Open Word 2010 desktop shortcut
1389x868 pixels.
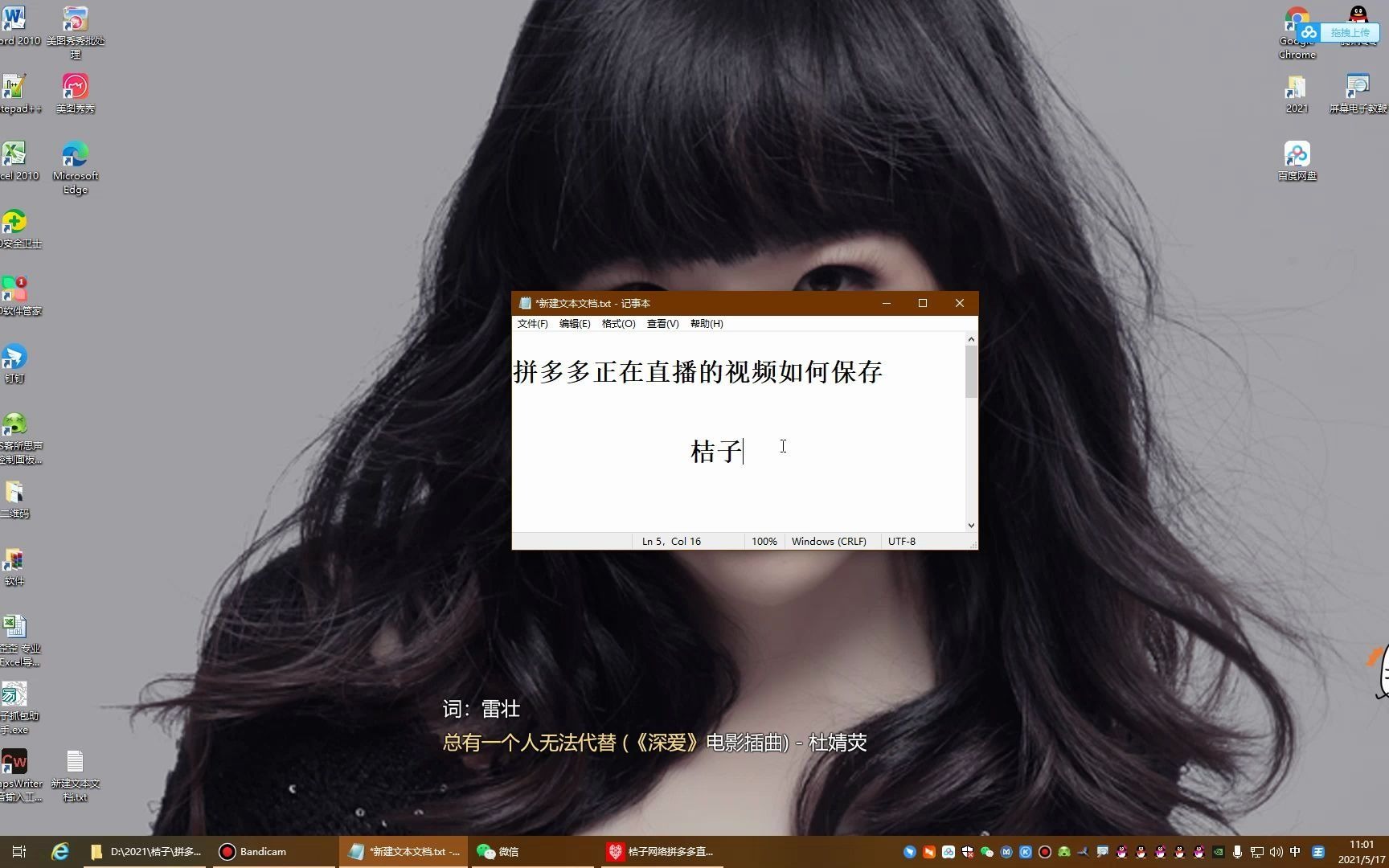click(x=16, y=26)
